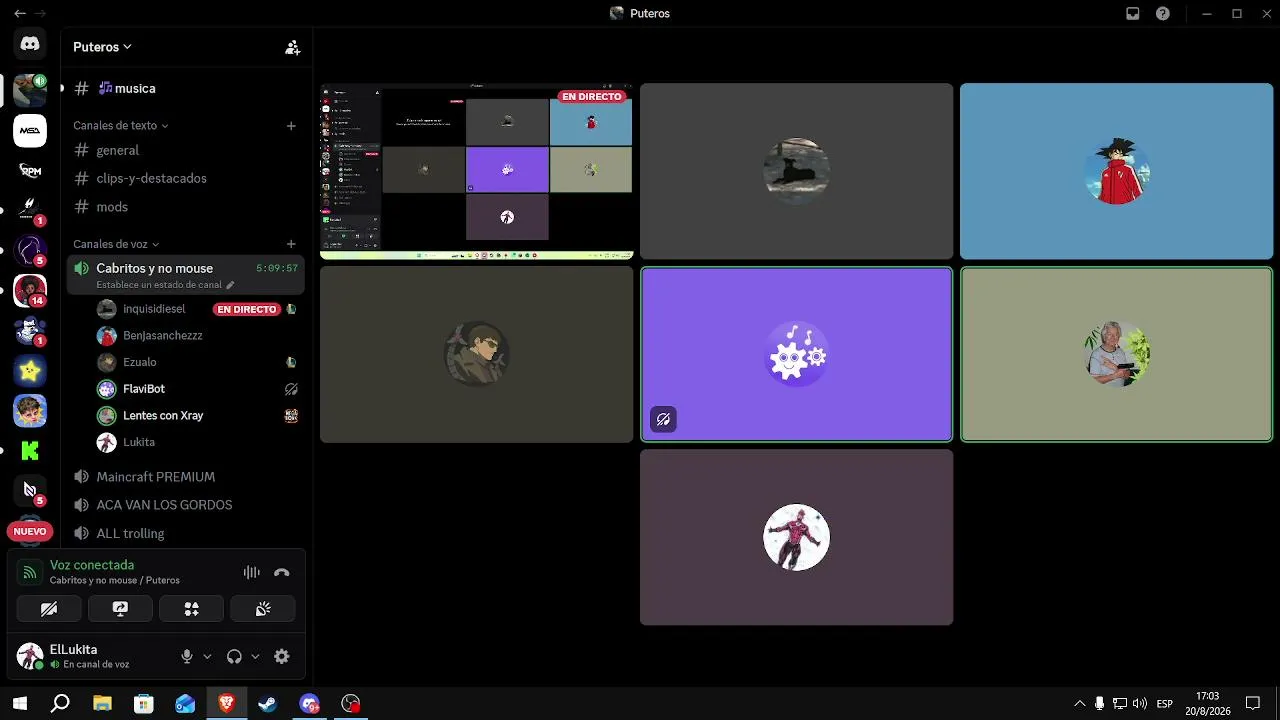Screen dimensions: 1280x720
Task: Join the Maincraft PREMIUM voice channel
Action: [x=186, y=477]
